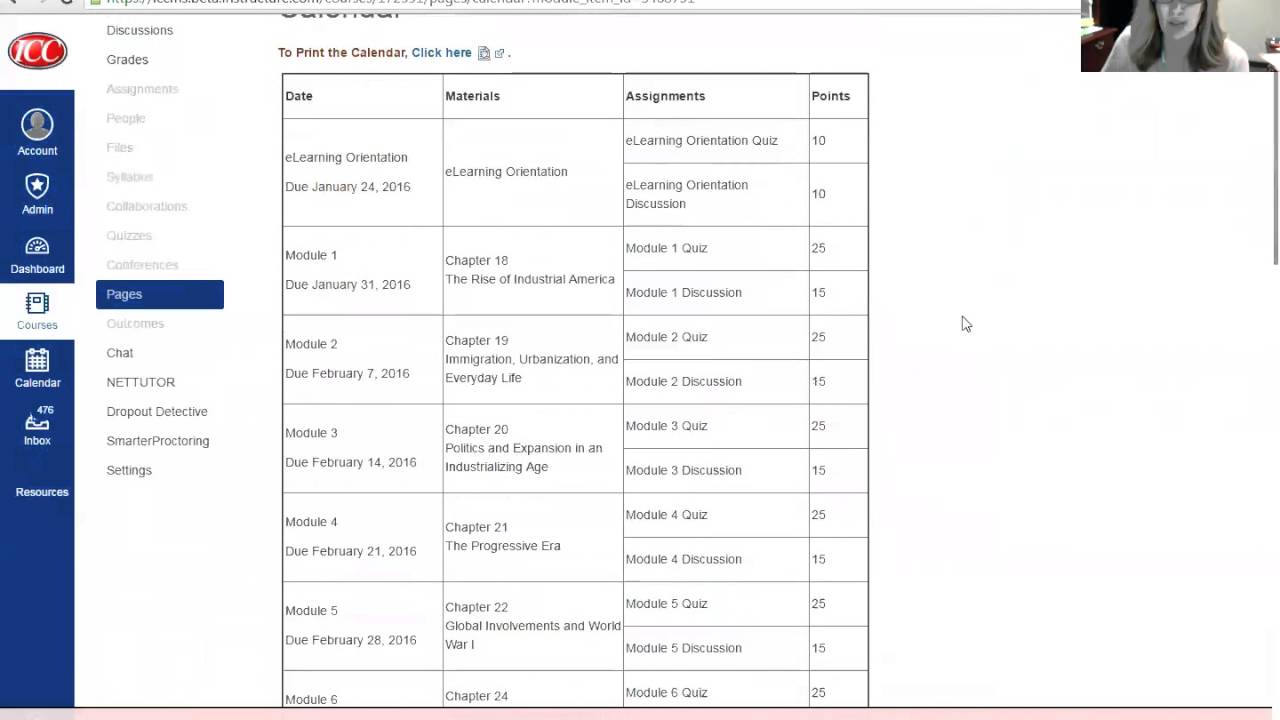Open Dropout Detective in the course menu
Image resolution: width=1280 pixels, height=720 pixels.
(x=157, y=411)
